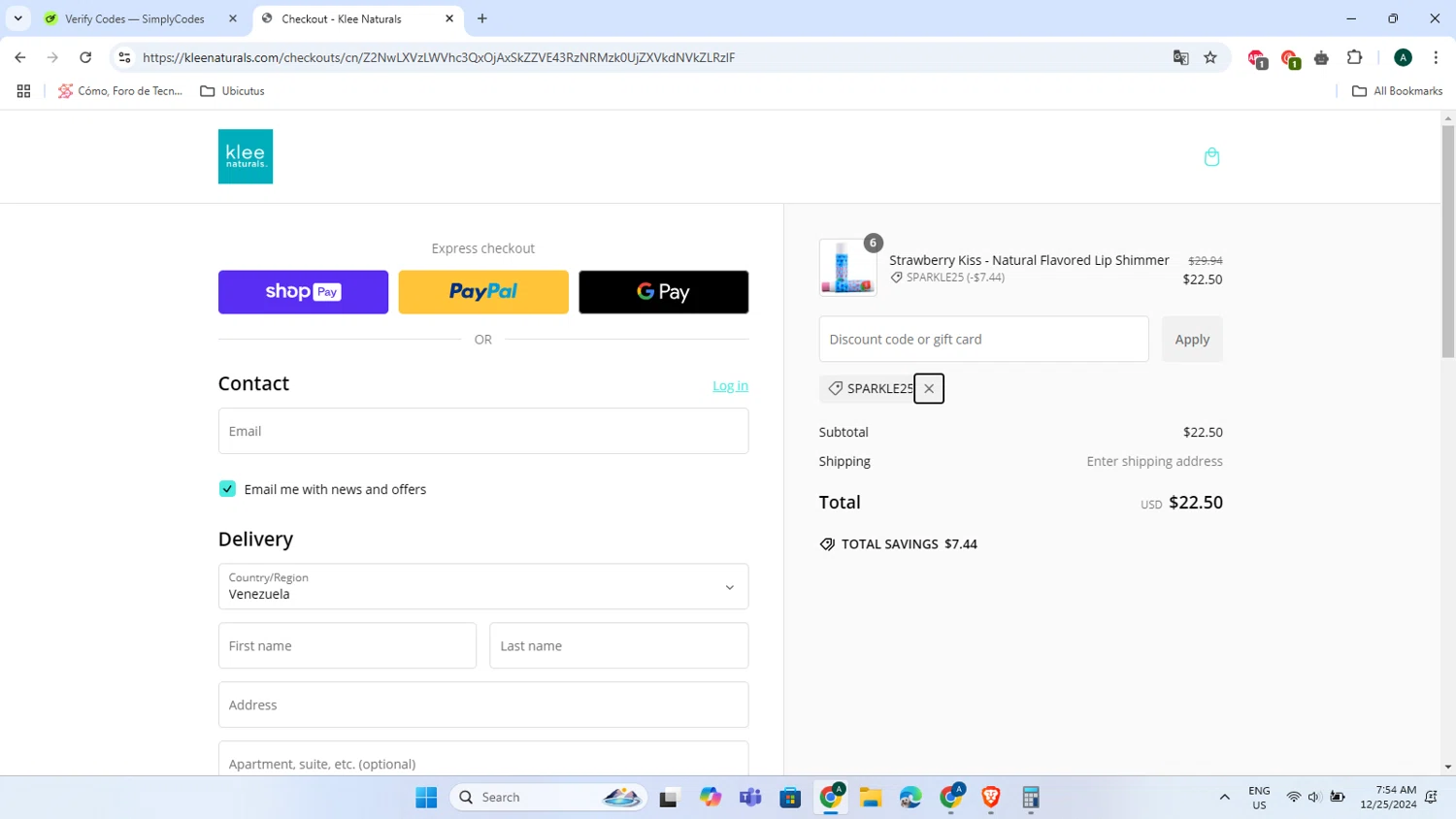Viewport: 1456px width, 819px height.
Task: Open the tab search dropdown arrow
Action: pyautogui.click(x=17, y=18)
